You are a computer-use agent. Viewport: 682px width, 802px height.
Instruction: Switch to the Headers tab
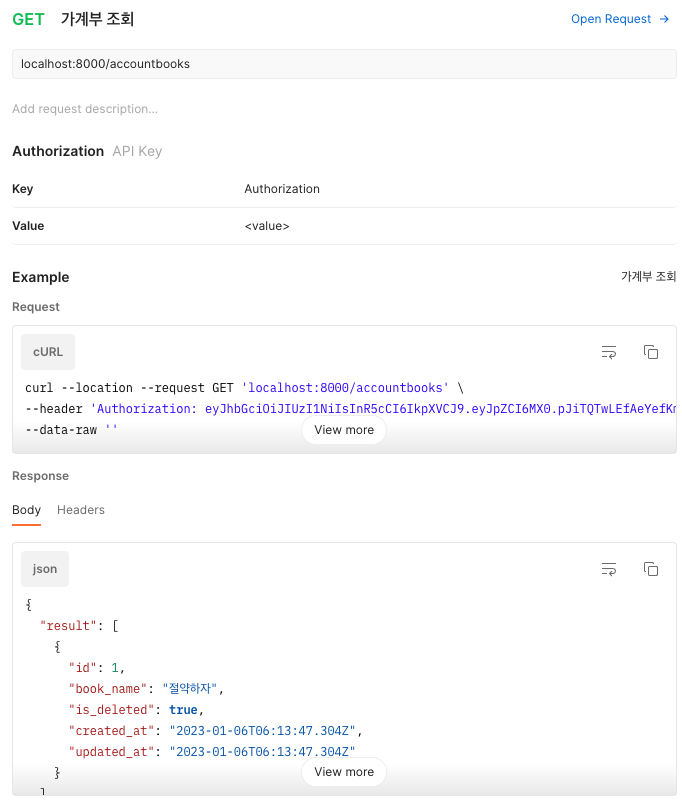pyautogui.click(x=80, y=510)
